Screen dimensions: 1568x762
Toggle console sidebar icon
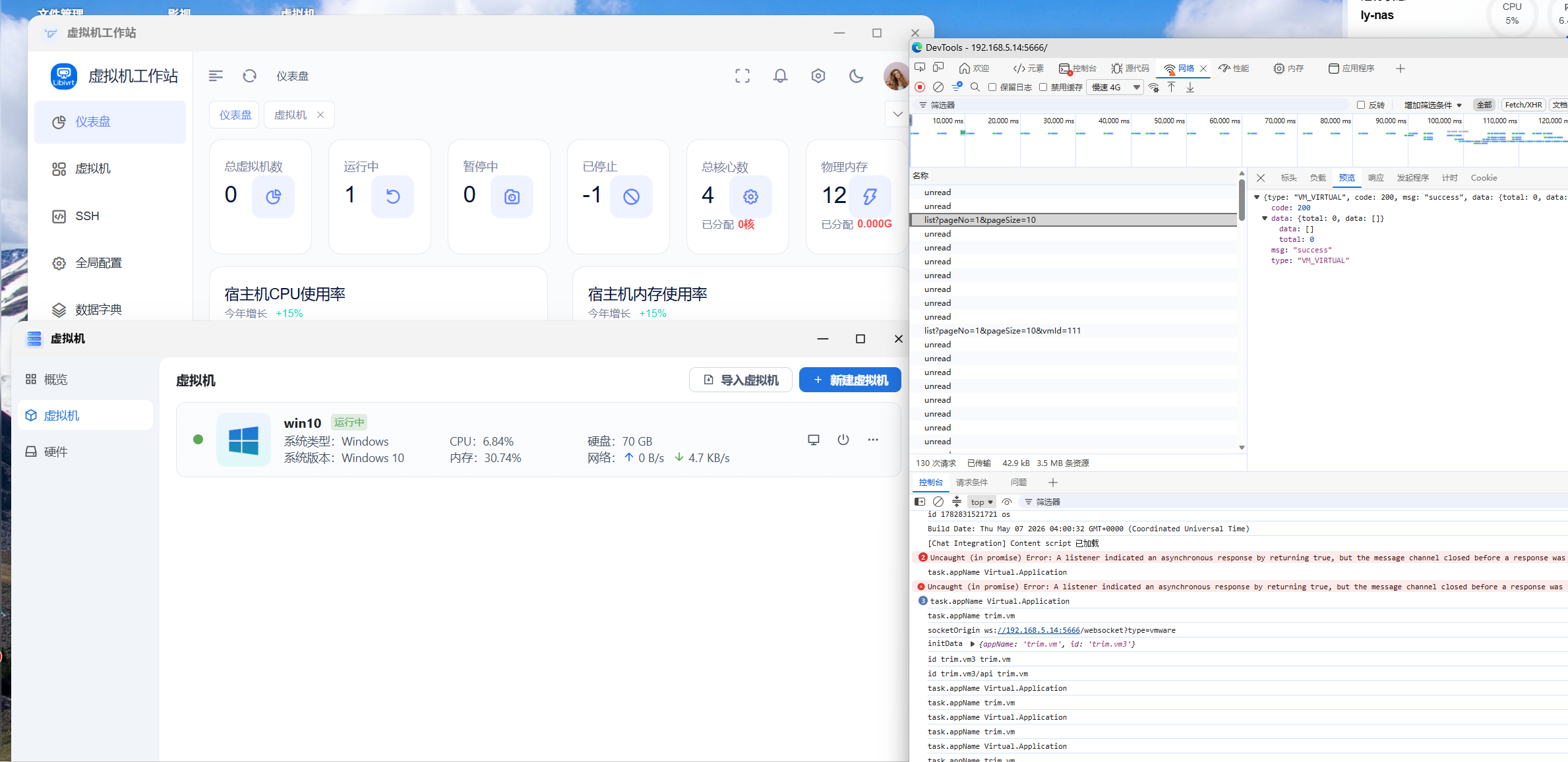[x=920, y=502]
